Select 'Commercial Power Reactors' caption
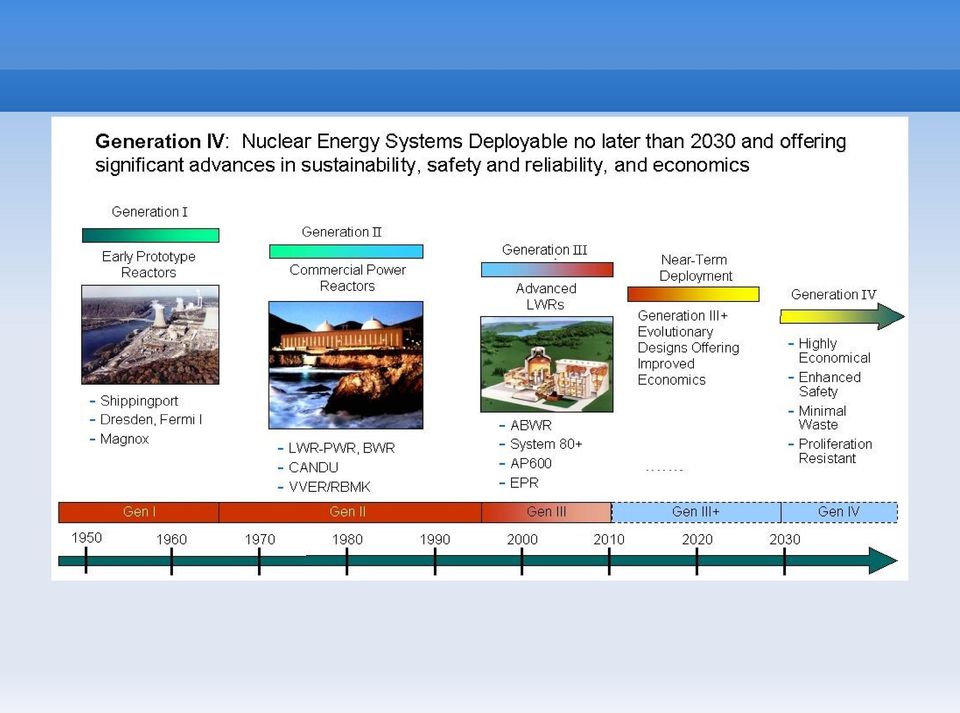This screenshot has width=960, height=713. tap(347, 278)
